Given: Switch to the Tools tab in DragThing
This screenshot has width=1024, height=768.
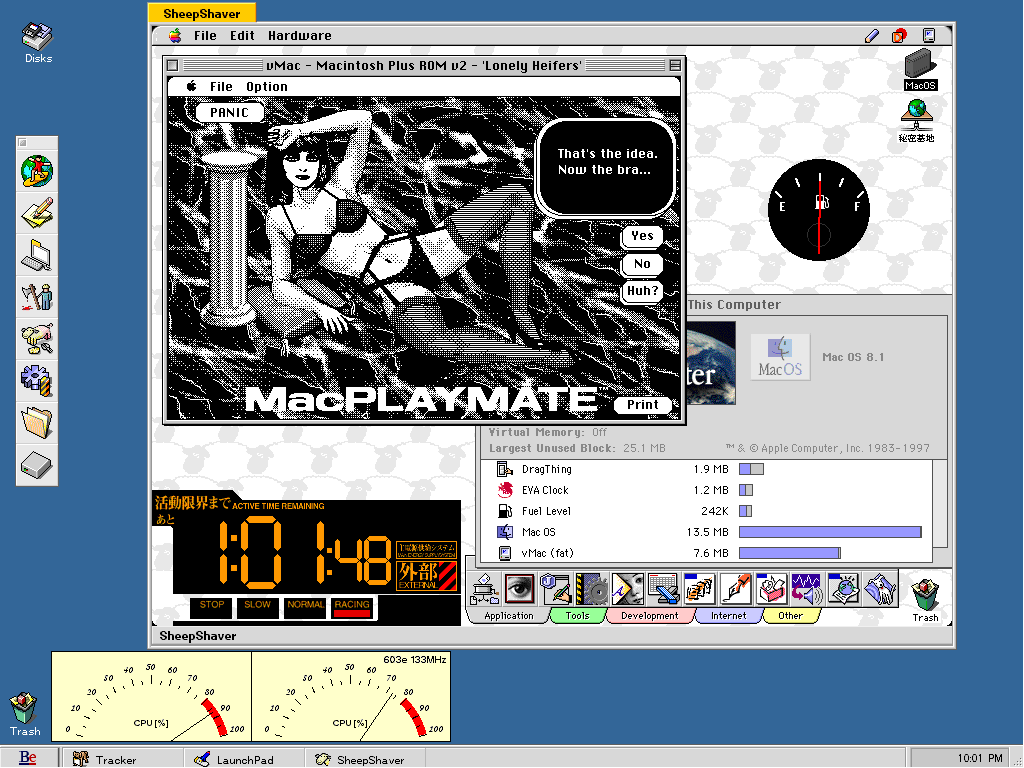Looking at the screenshot, I should coord(577,616).
